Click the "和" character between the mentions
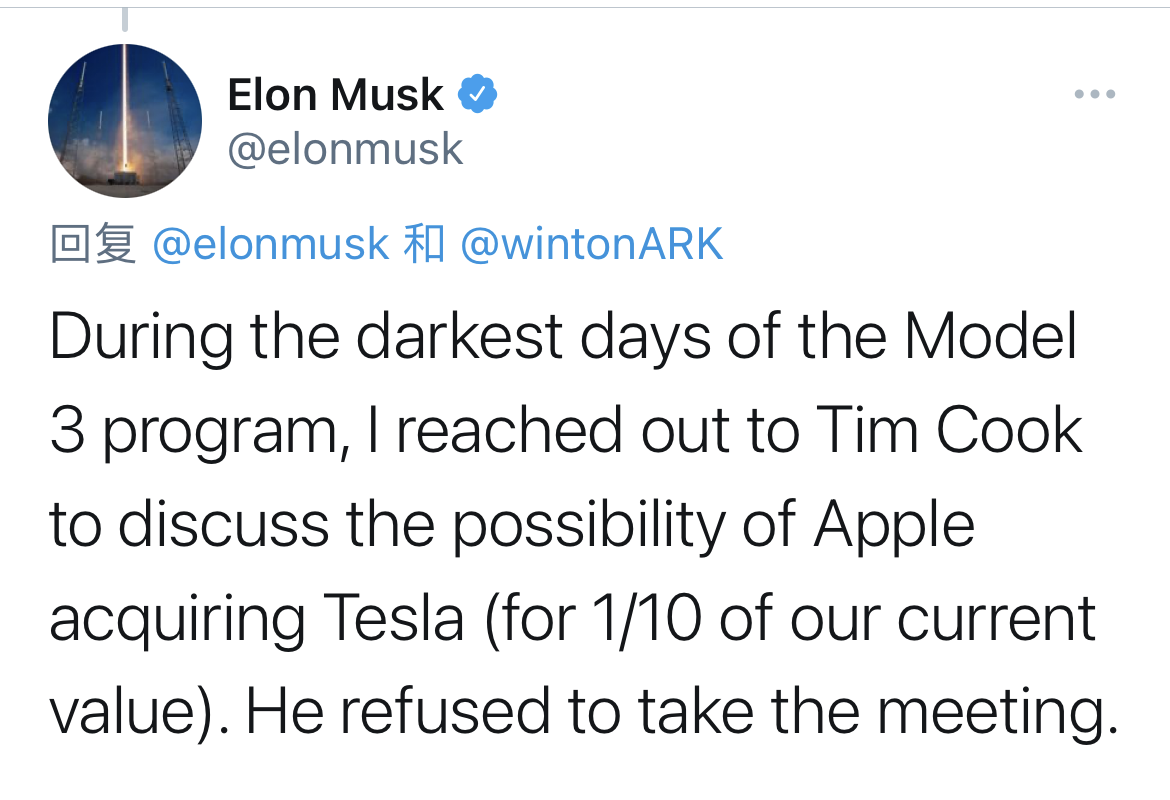1170x800 pixels. pos(423,245)
